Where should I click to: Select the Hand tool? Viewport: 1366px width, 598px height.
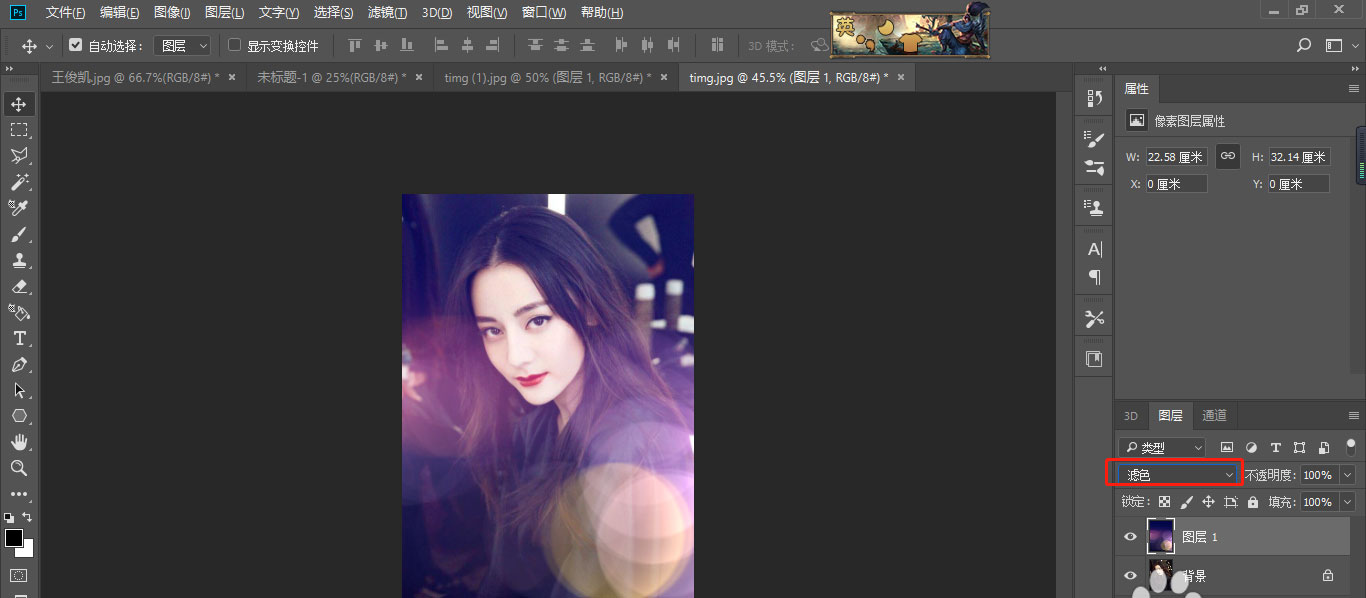click(19, 442)
